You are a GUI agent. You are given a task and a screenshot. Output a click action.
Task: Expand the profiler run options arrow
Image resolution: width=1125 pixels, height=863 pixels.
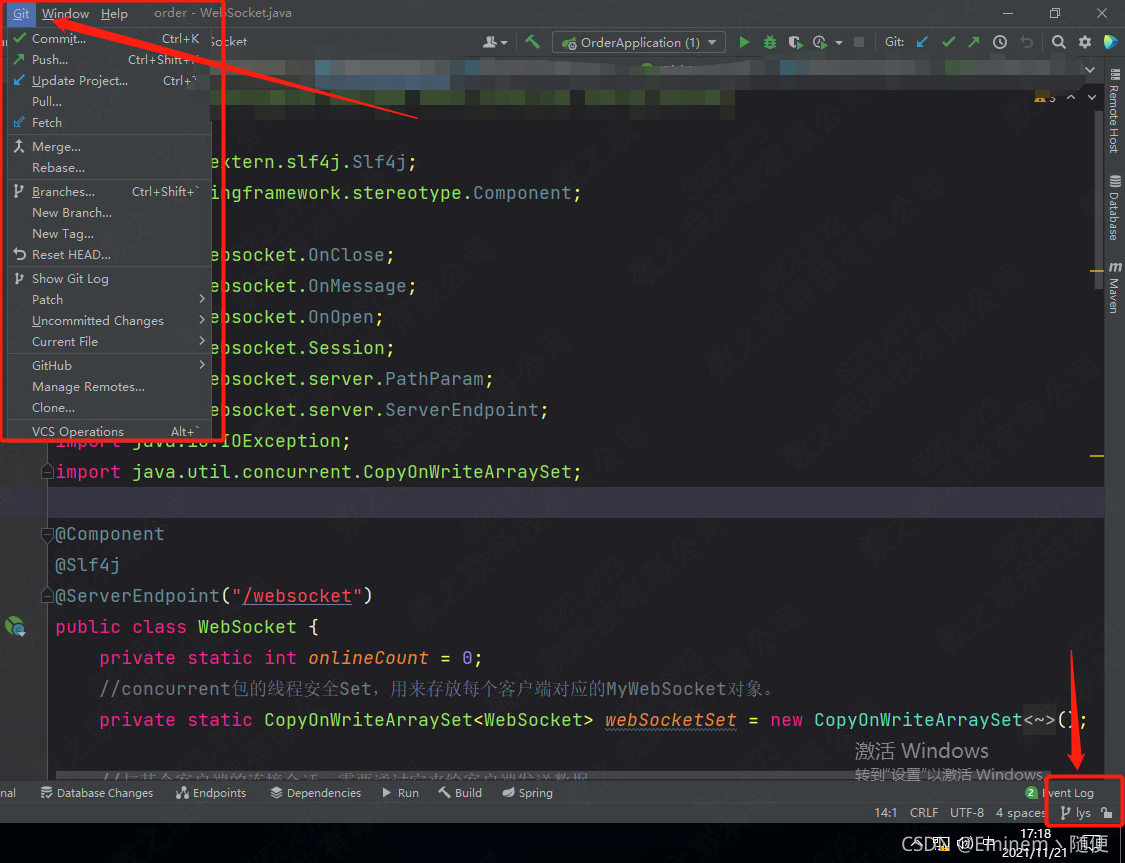click(x=839, y=43)
